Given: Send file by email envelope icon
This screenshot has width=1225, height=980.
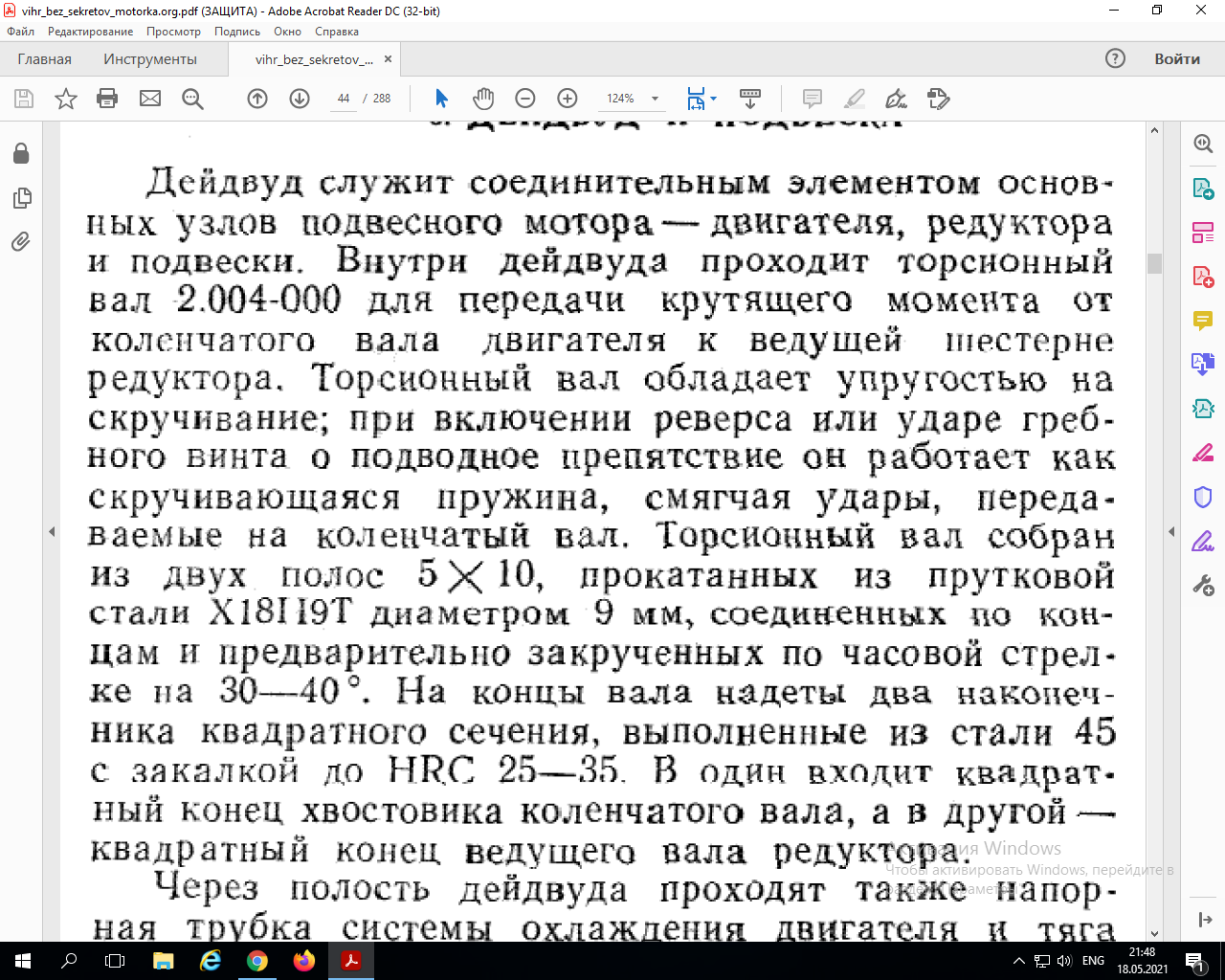Looking at the screenshot, I should [150, 99].
